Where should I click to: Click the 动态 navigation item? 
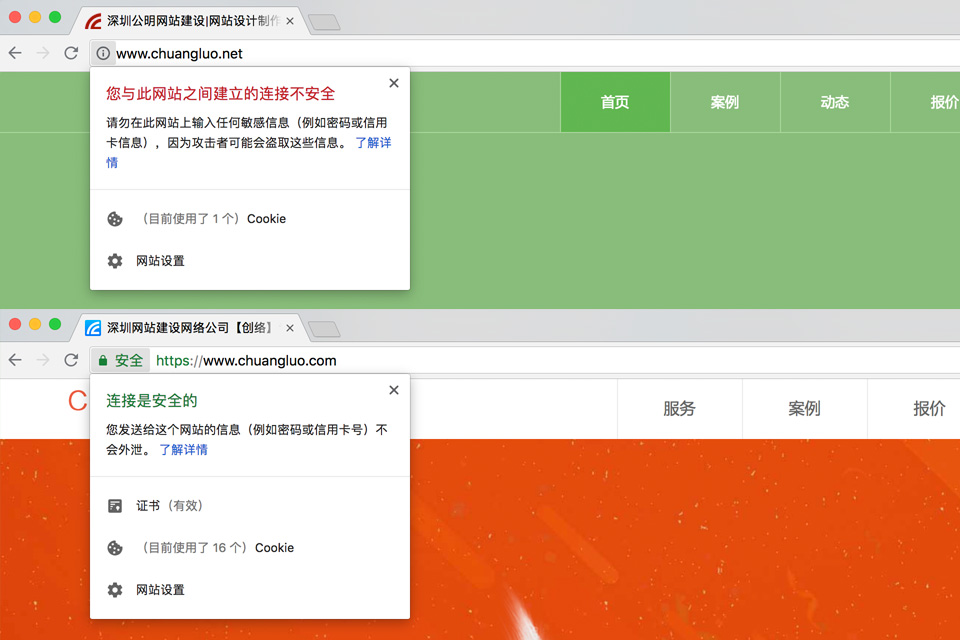(834, 101)
